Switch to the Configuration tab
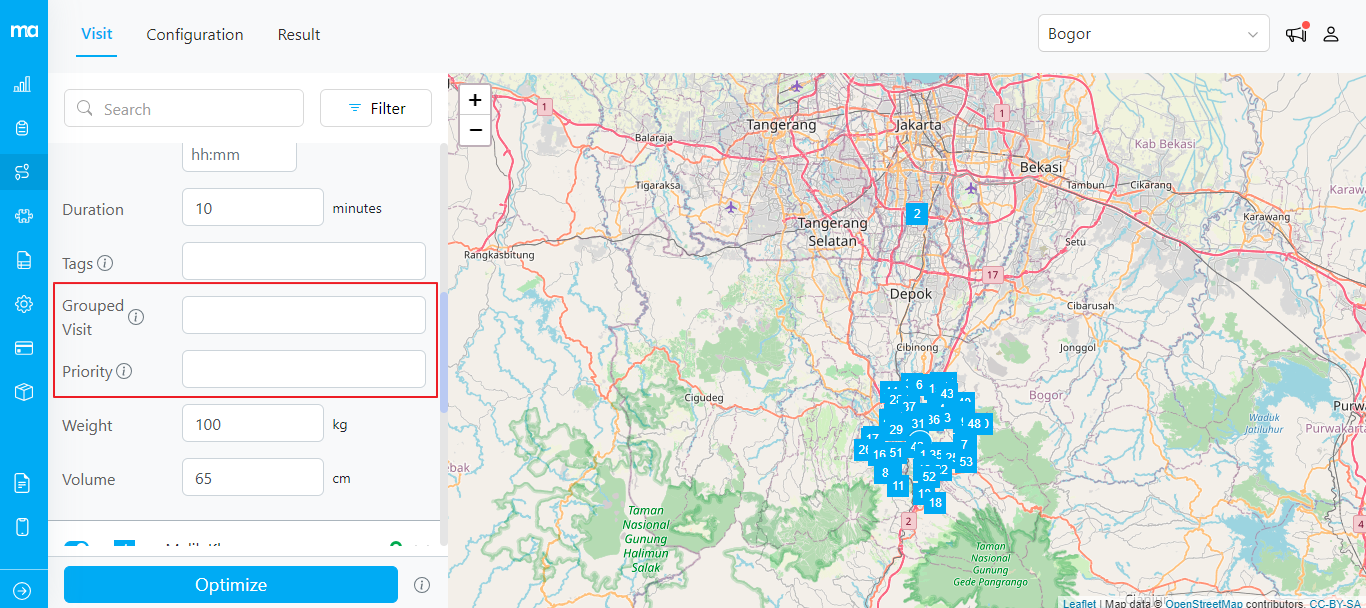Image resolution: width=1366 pixels, height=608 pixels. tap(195, 34)
